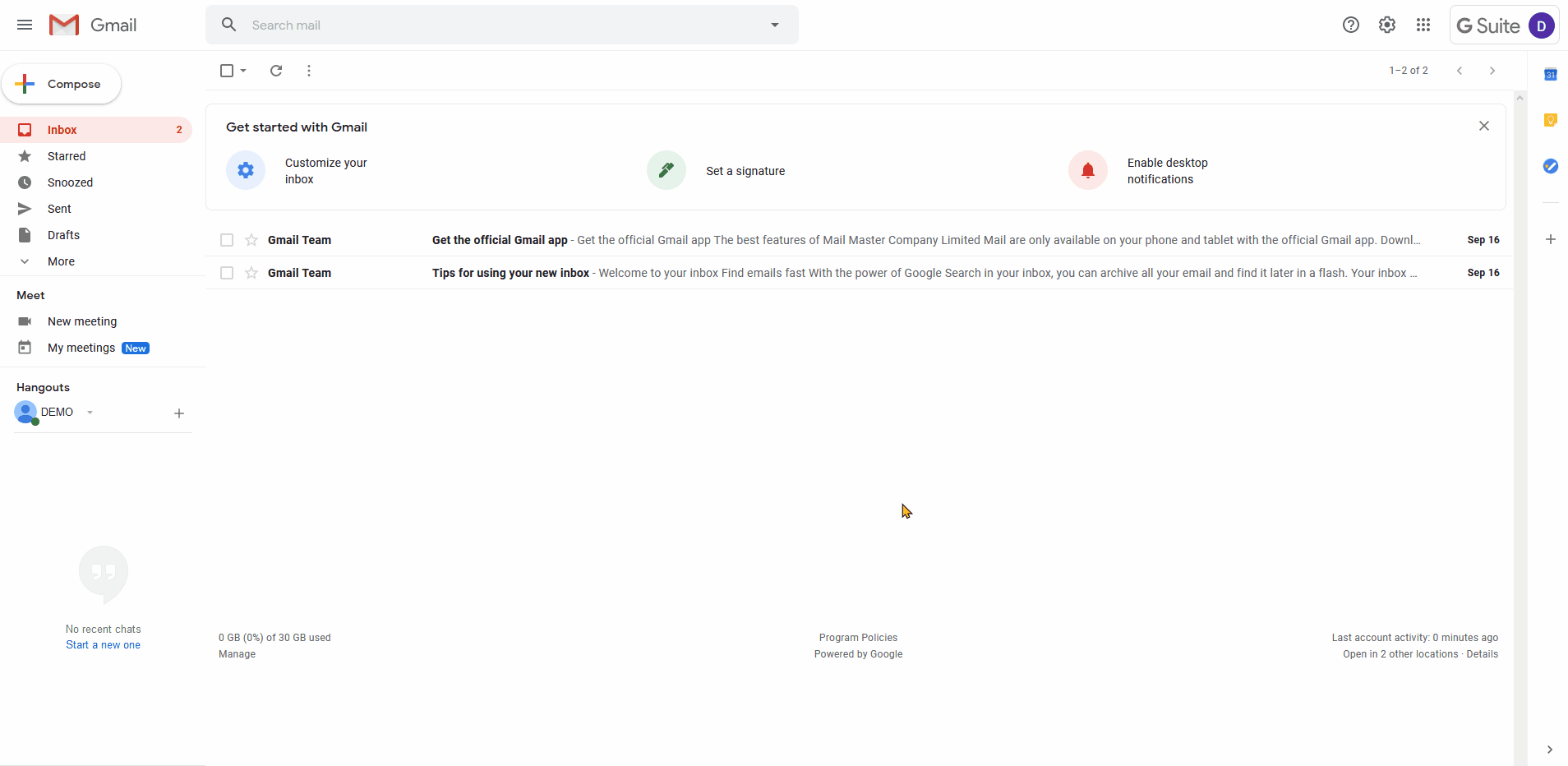Open the Inbox folder
The width and height of the screenshot is (1568, 766).
click(x=96, y=130)
